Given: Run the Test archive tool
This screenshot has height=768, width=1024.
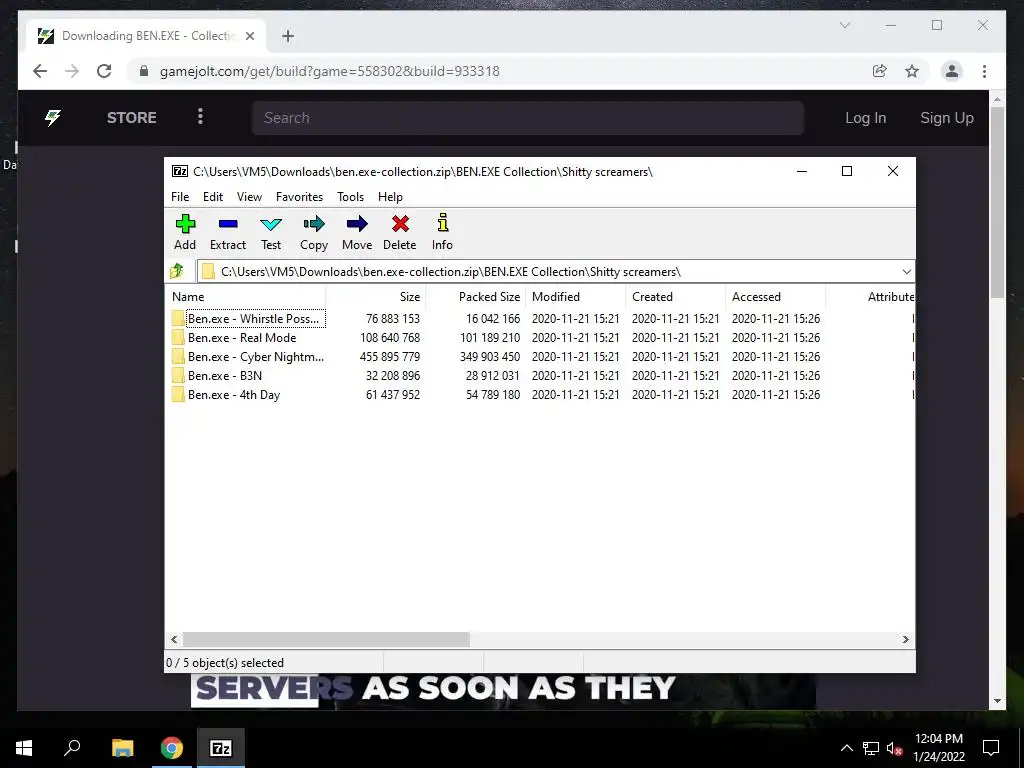Looking at the screenshot, I should (271, 224).
